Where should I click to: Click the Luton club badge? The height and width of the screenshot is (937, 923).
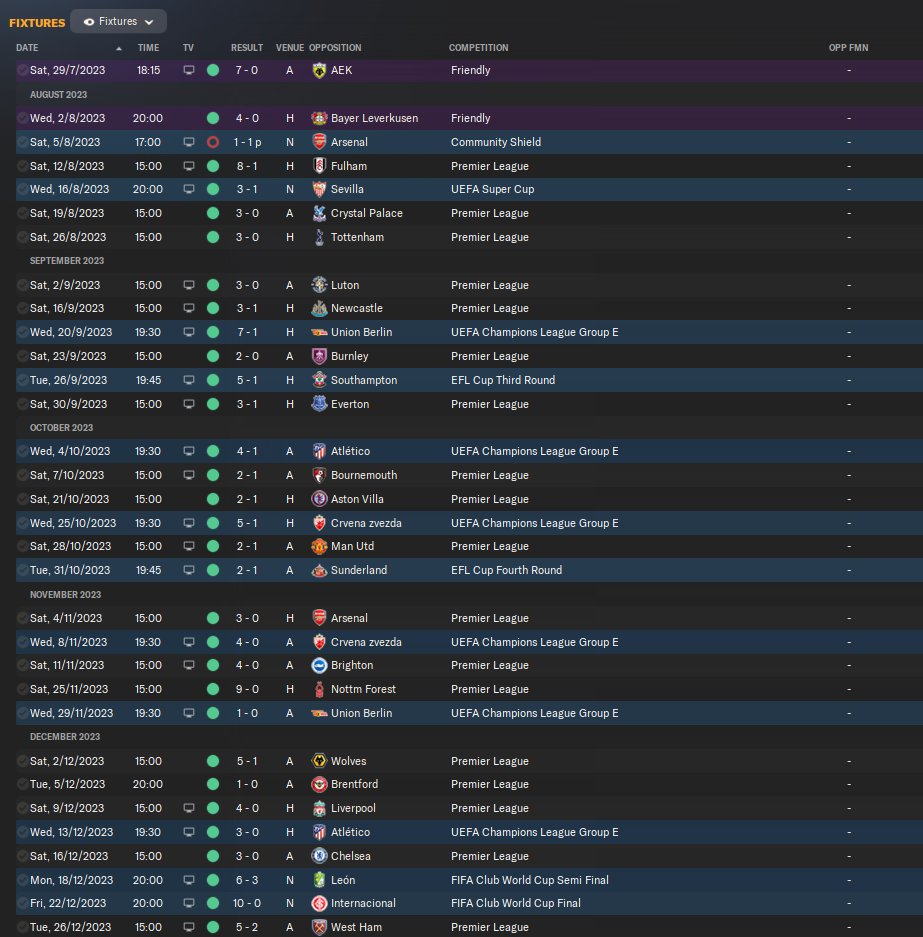(320, 285)
